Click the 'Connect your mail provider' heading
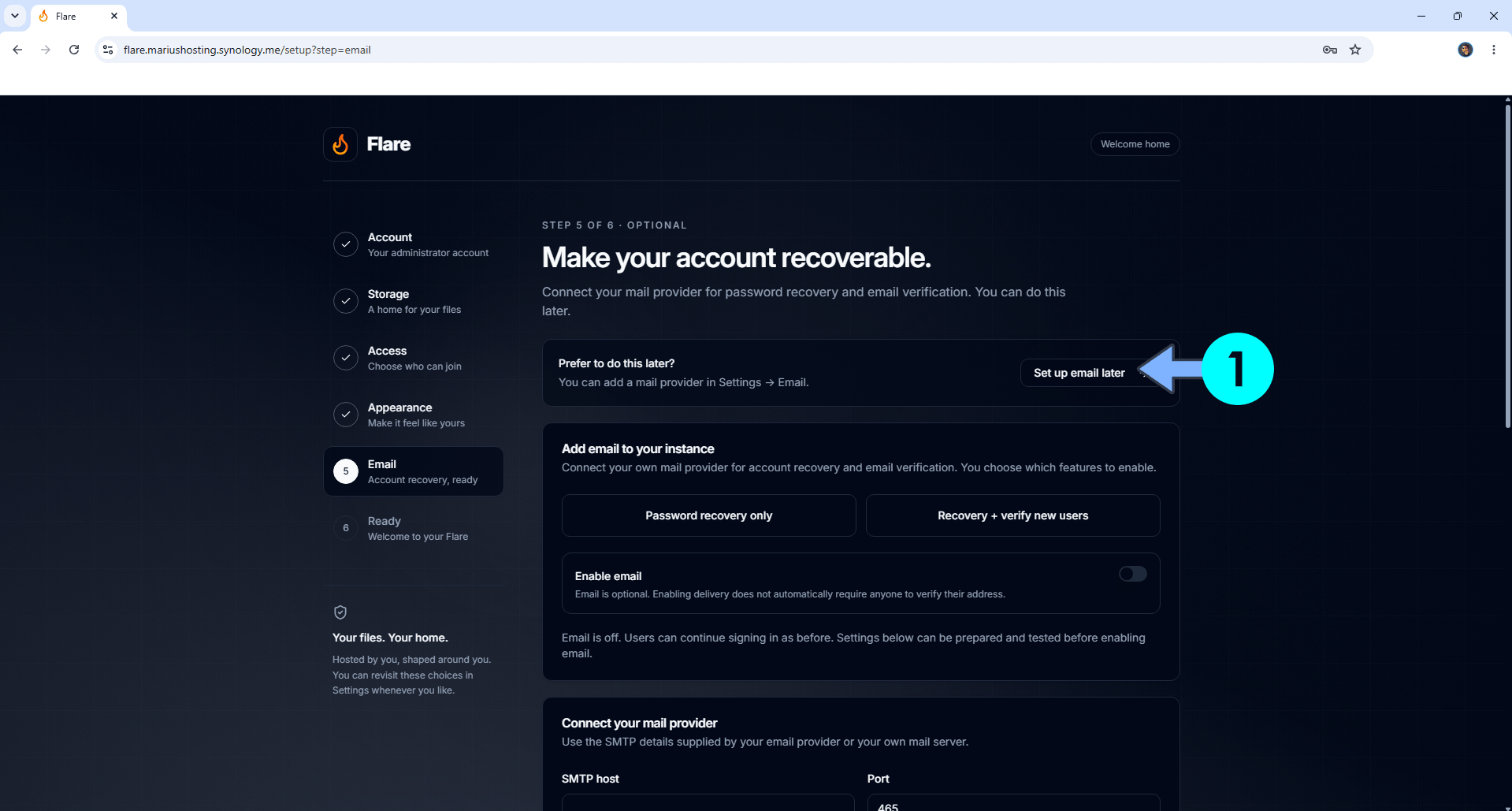 pos(640,723)
